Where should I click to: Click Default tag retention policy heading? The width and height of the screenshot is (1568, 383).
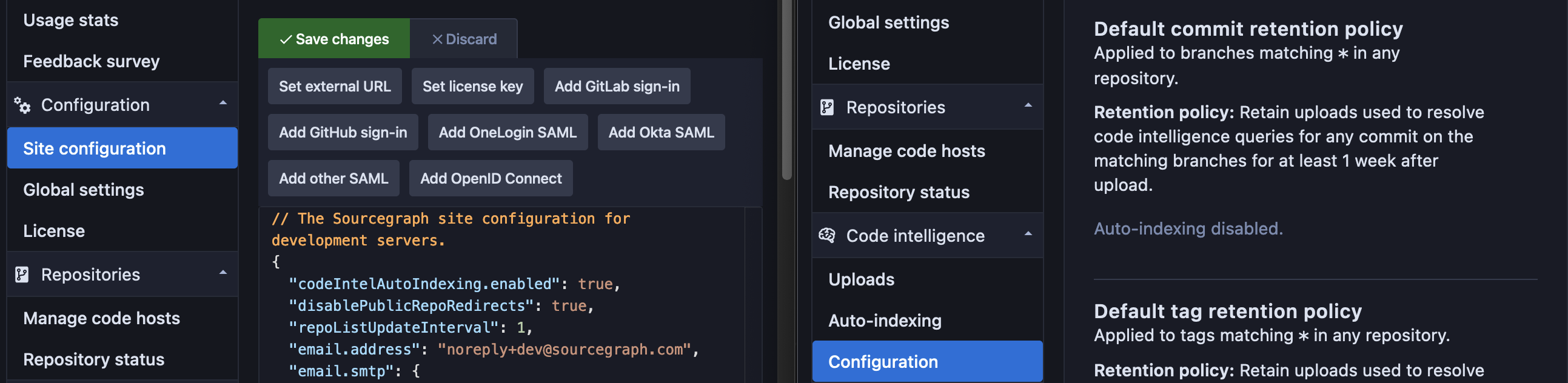pyautogui.click(x=1227, y=311)
